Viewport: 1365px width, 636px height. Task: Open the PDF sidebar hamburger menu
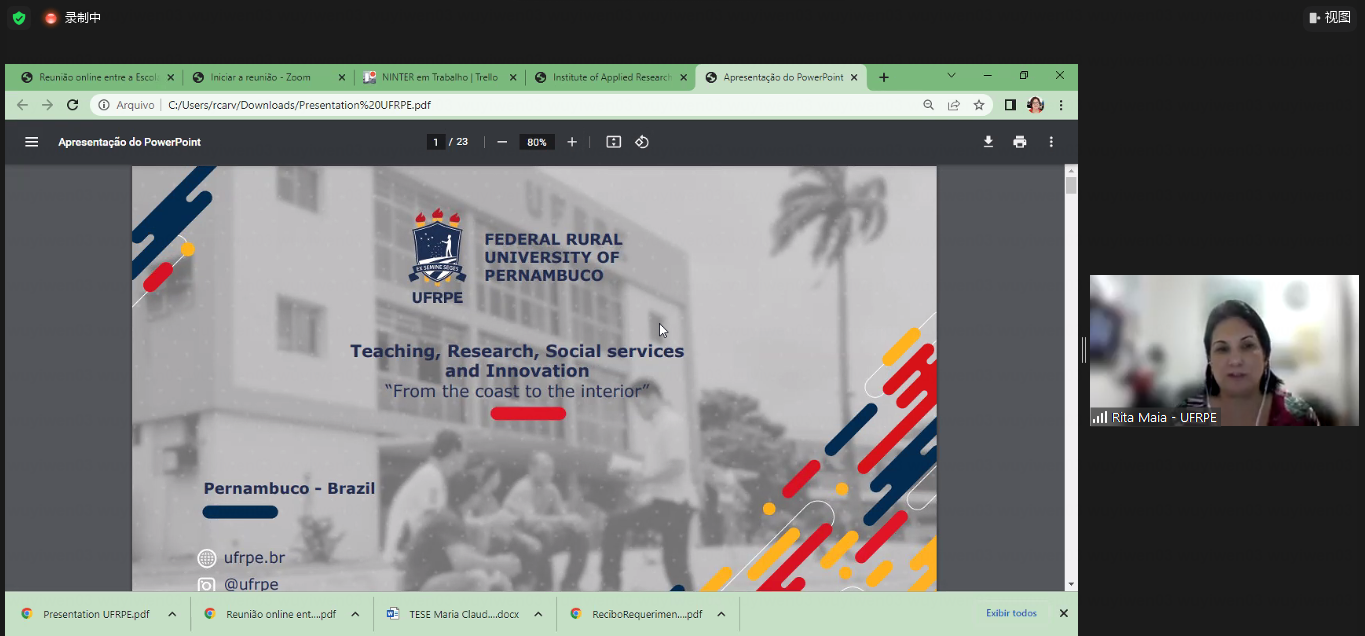[x=31, y=142]
